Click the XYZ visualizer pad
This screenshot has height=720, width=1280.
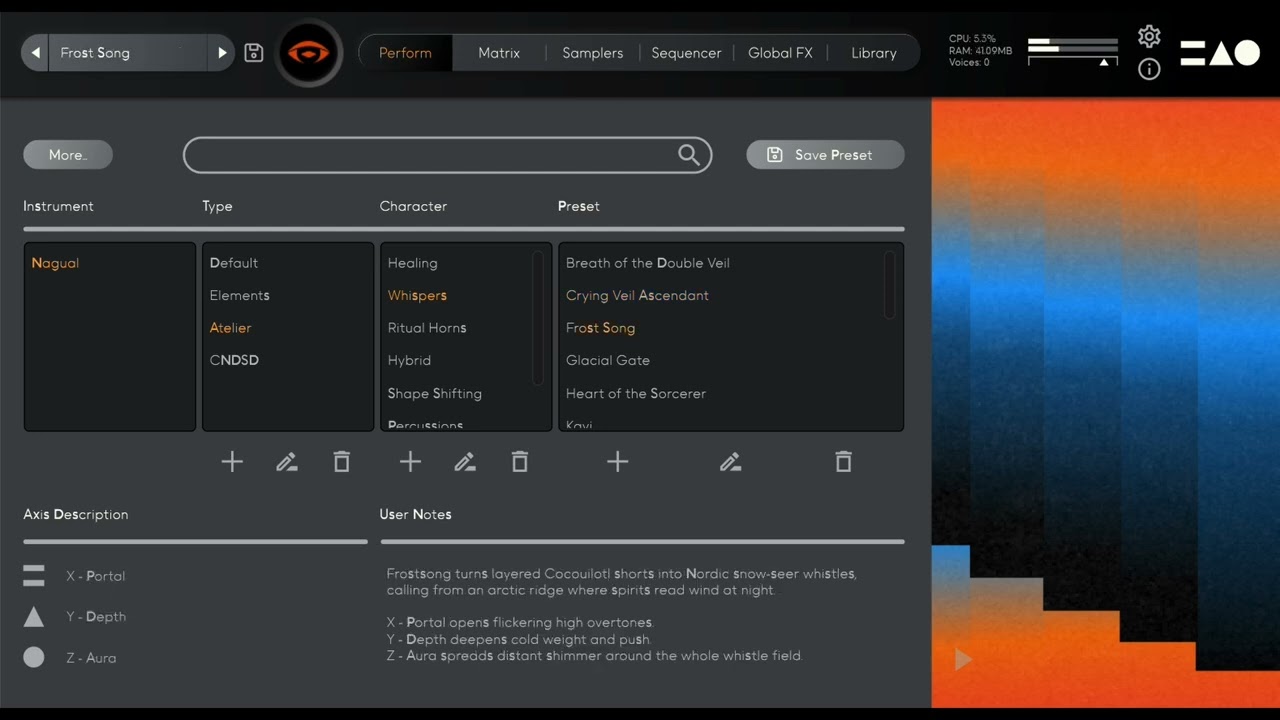[1106, 403]
